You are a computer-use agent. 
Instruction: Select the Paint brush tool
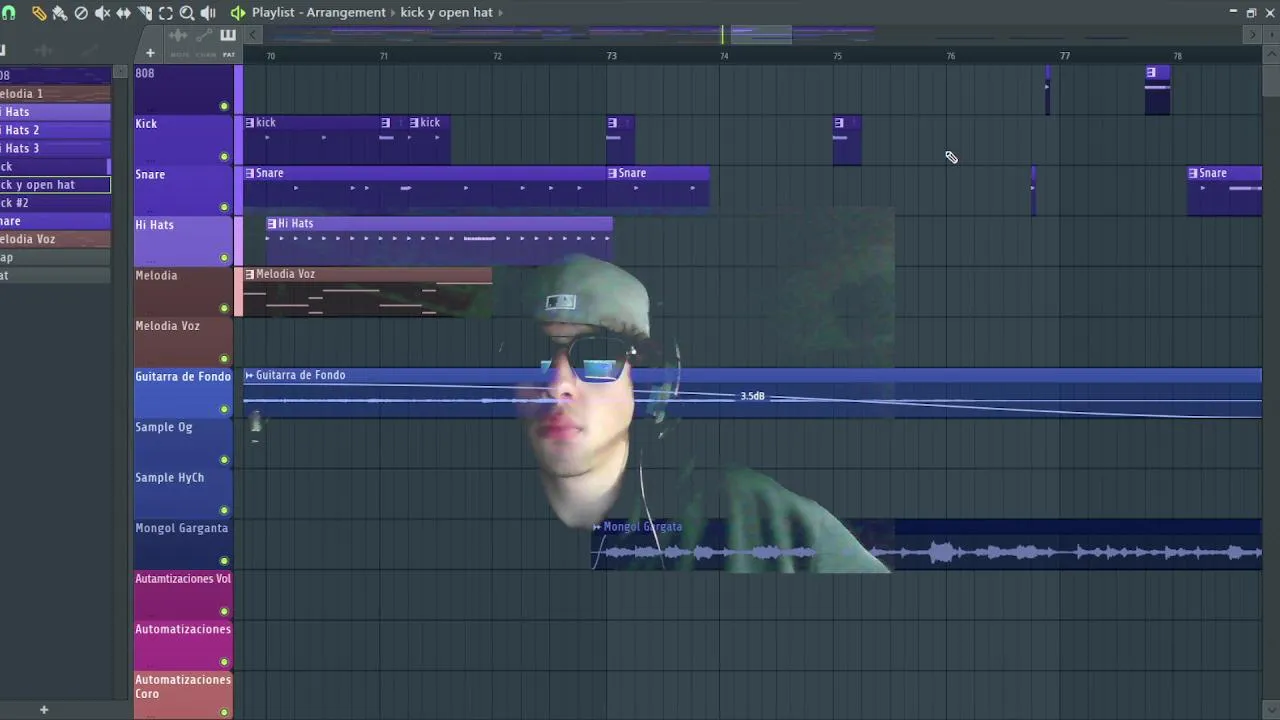59,13
